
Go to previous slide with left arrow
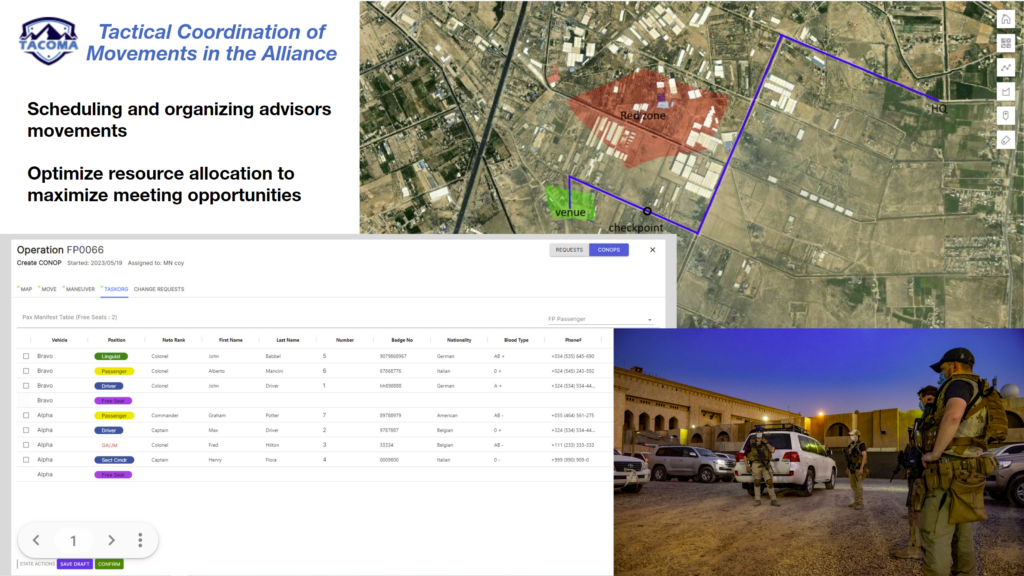click(x=36, y=540)
